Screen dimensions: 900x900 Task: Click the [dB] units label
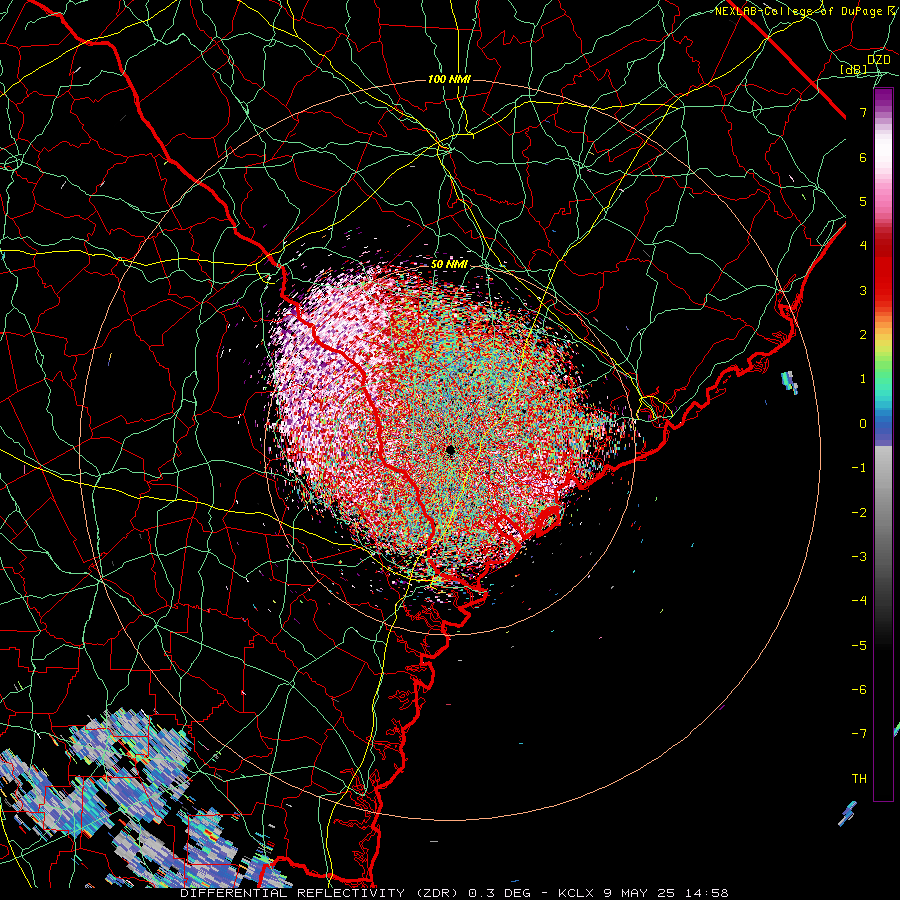pos(854,69)
